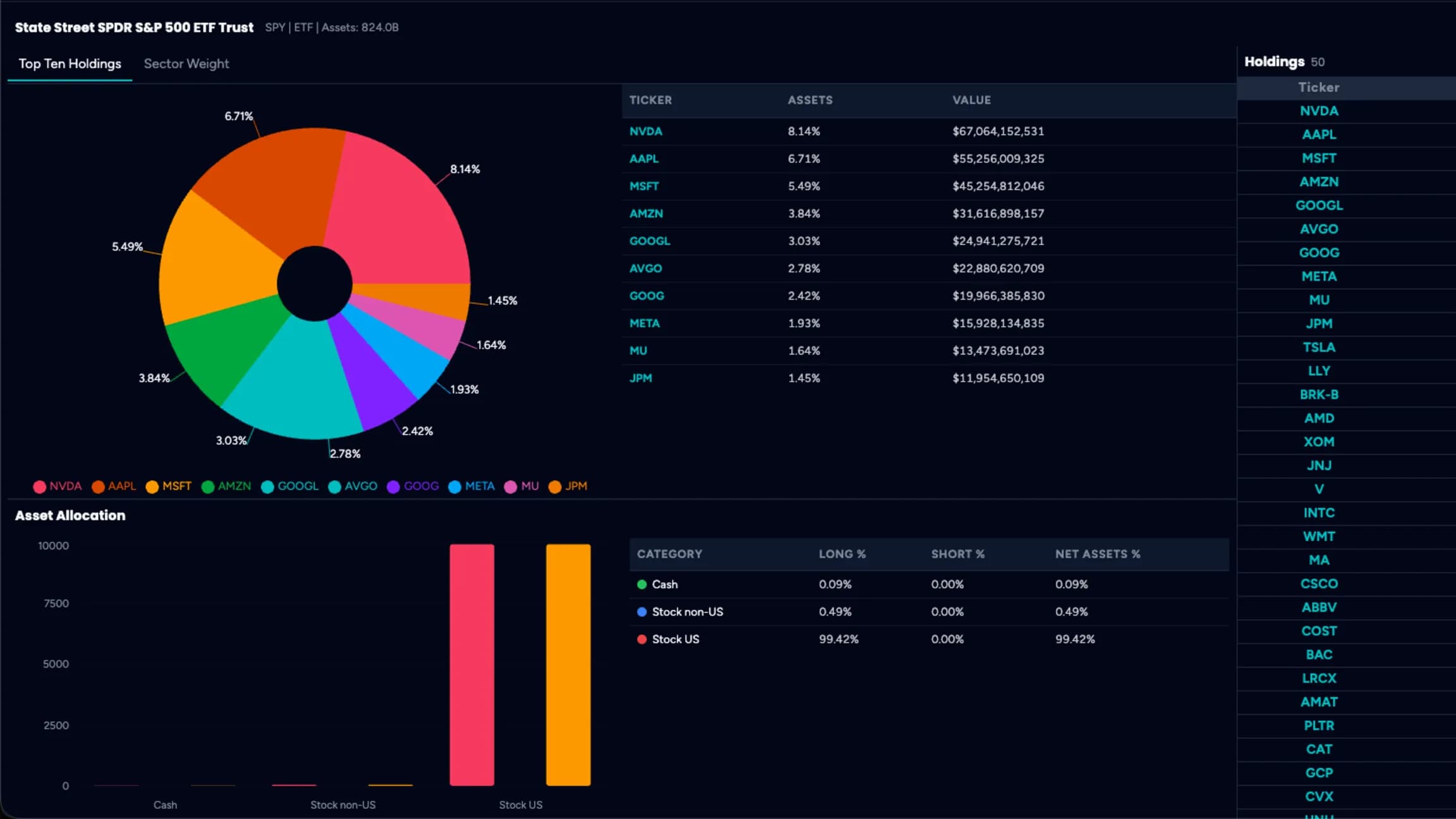Click the GOOGL ticker in holdings table
This screenshot has height=819, width=1456.
click(650, 241)
